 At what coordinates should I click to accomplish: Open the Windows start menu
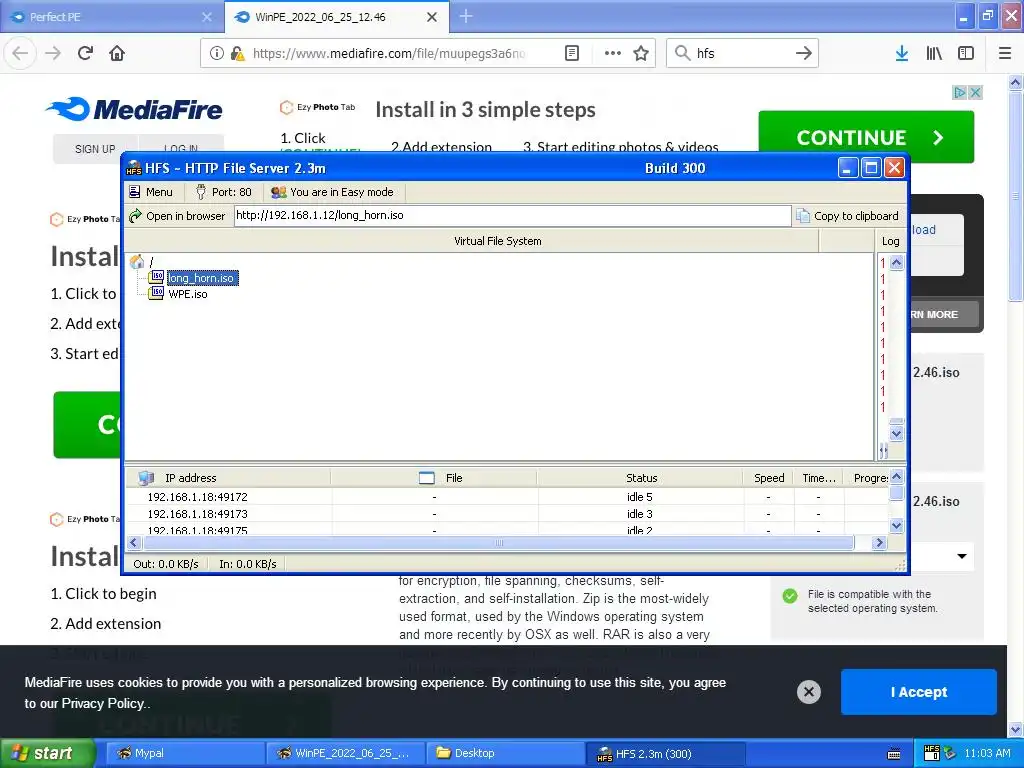point(47,753)
